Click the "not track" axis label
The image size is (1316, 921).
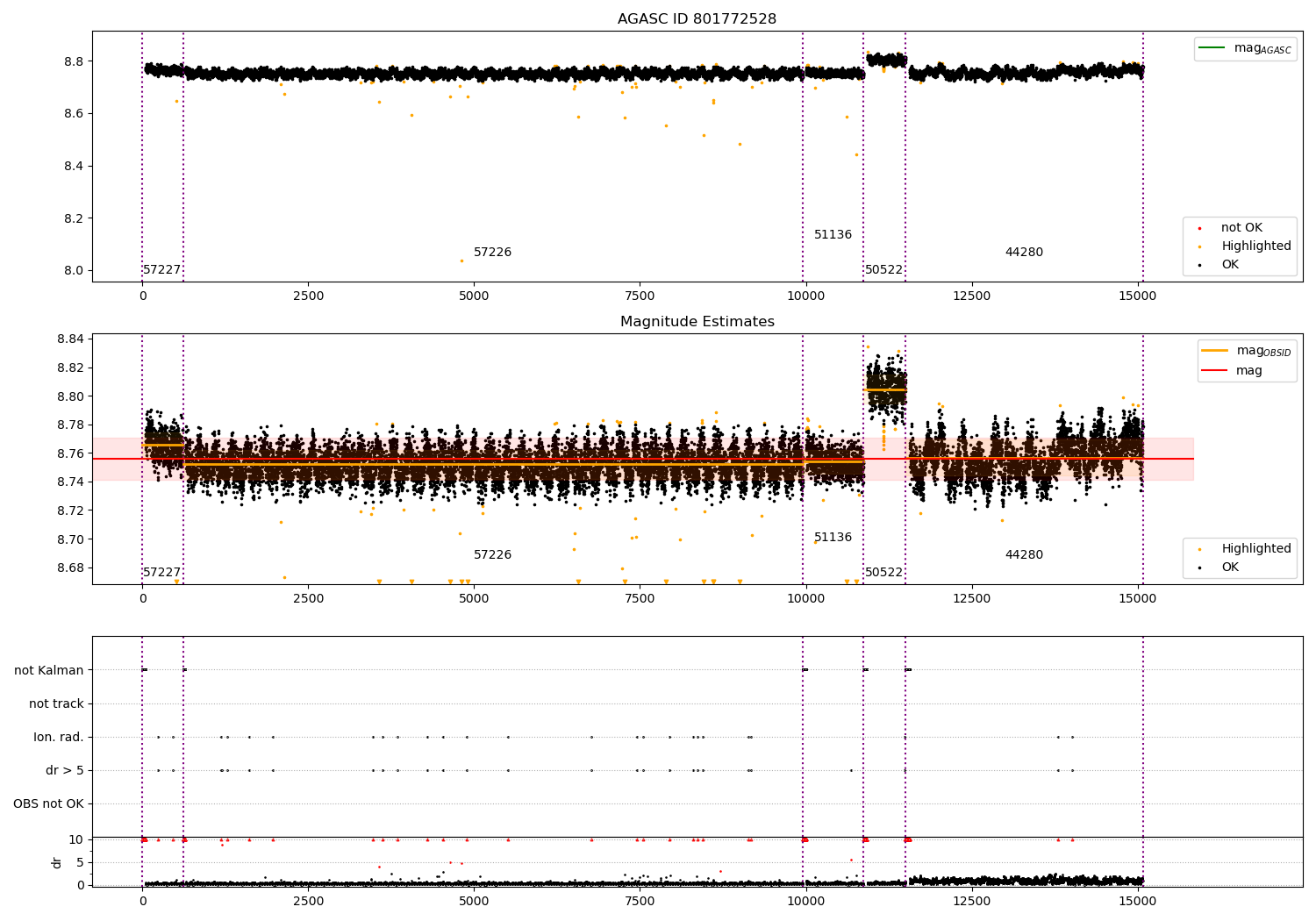[x=56, y=703]
